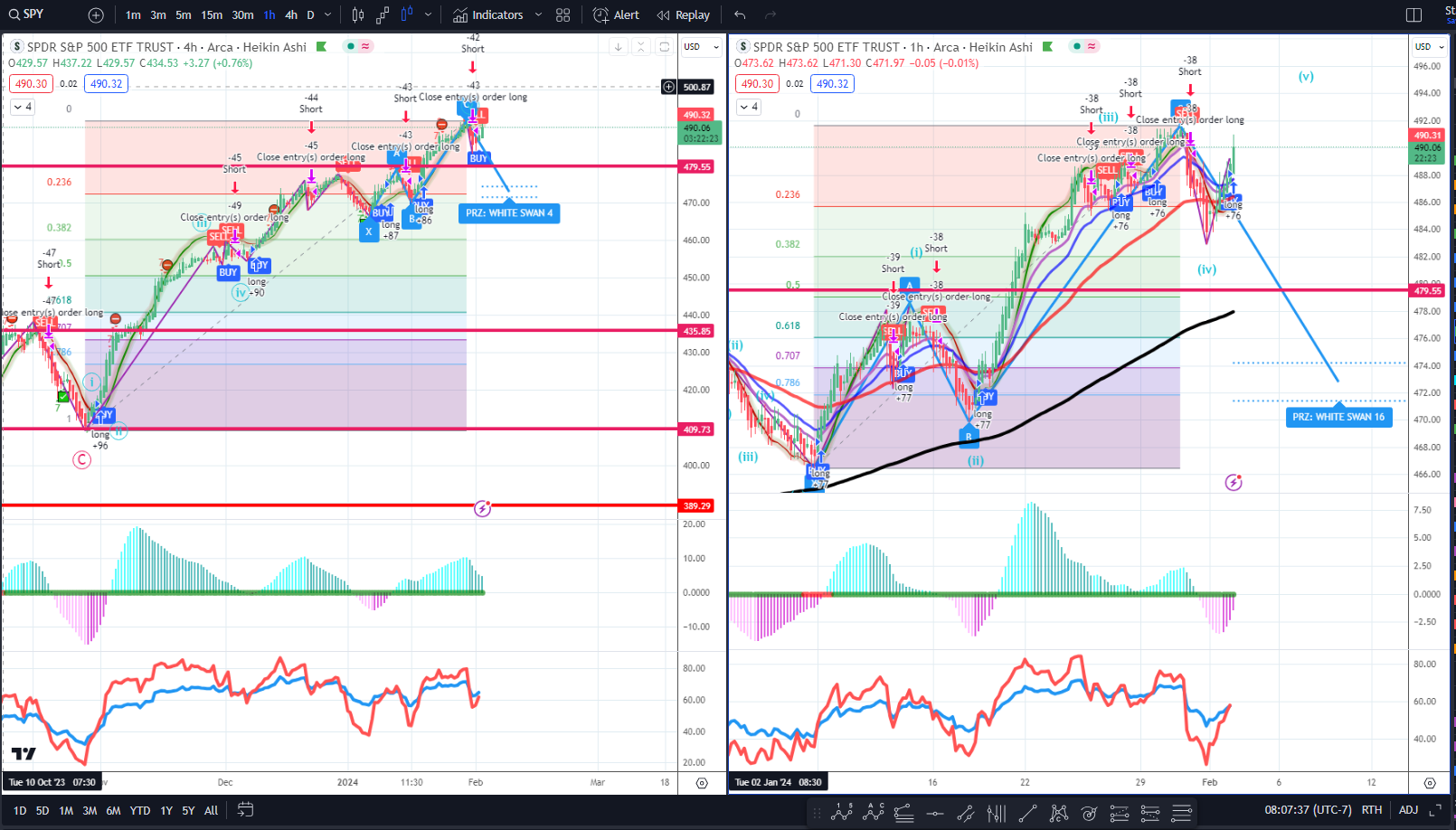Open USD currency dropdown on right chart
1456x830 pixels.
click(1430, 46)
